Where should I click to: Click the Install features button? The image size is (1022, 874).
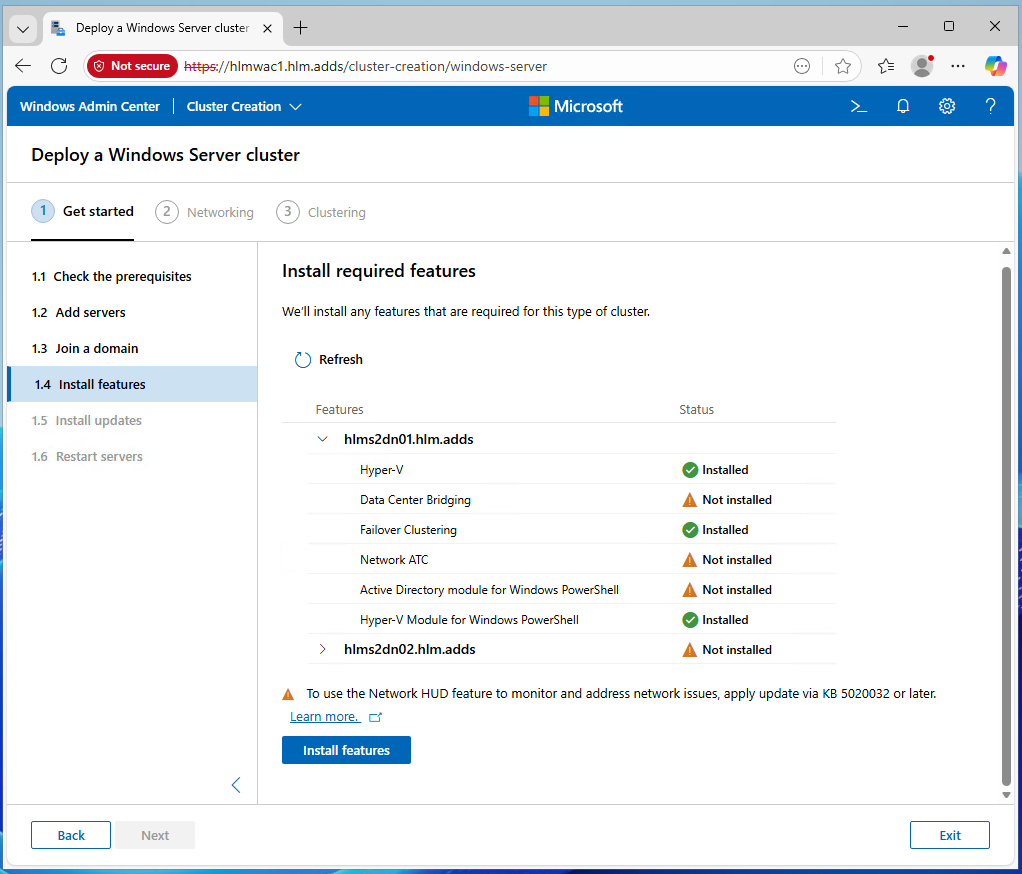click(x=346, y=750)
